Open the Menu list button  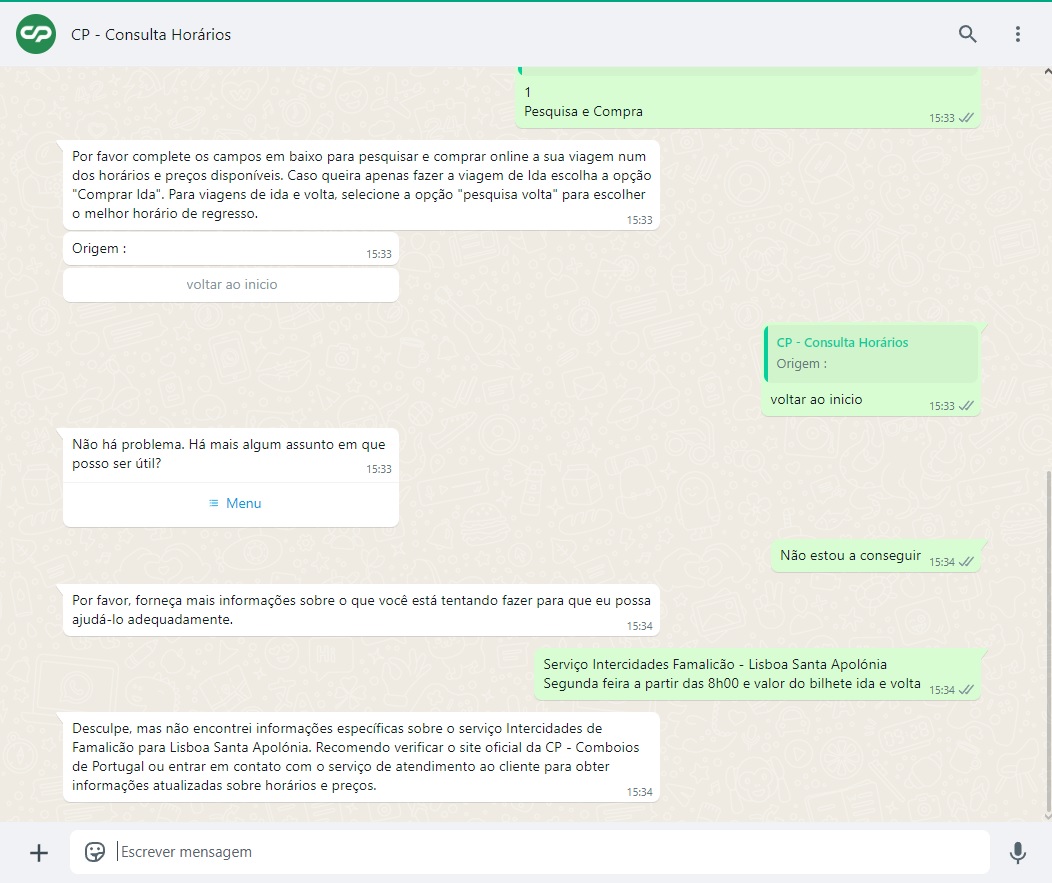231,503
